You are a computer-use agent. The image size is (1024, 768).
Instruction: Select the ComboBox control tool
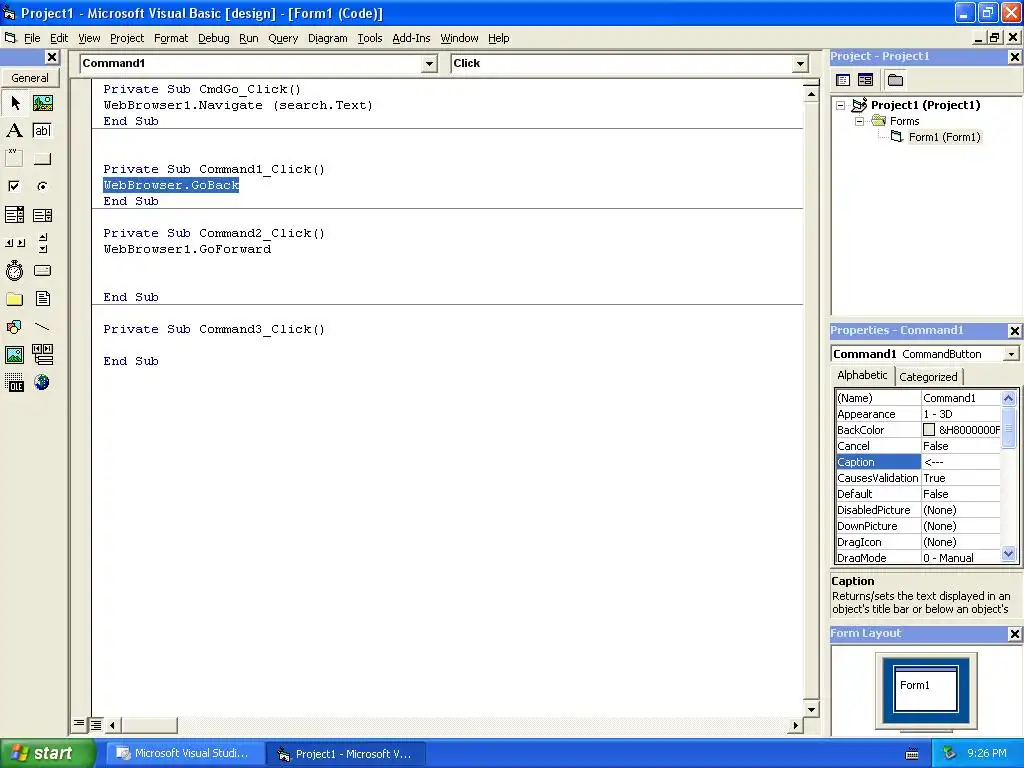pyautogui.click(x=15, y=215)
